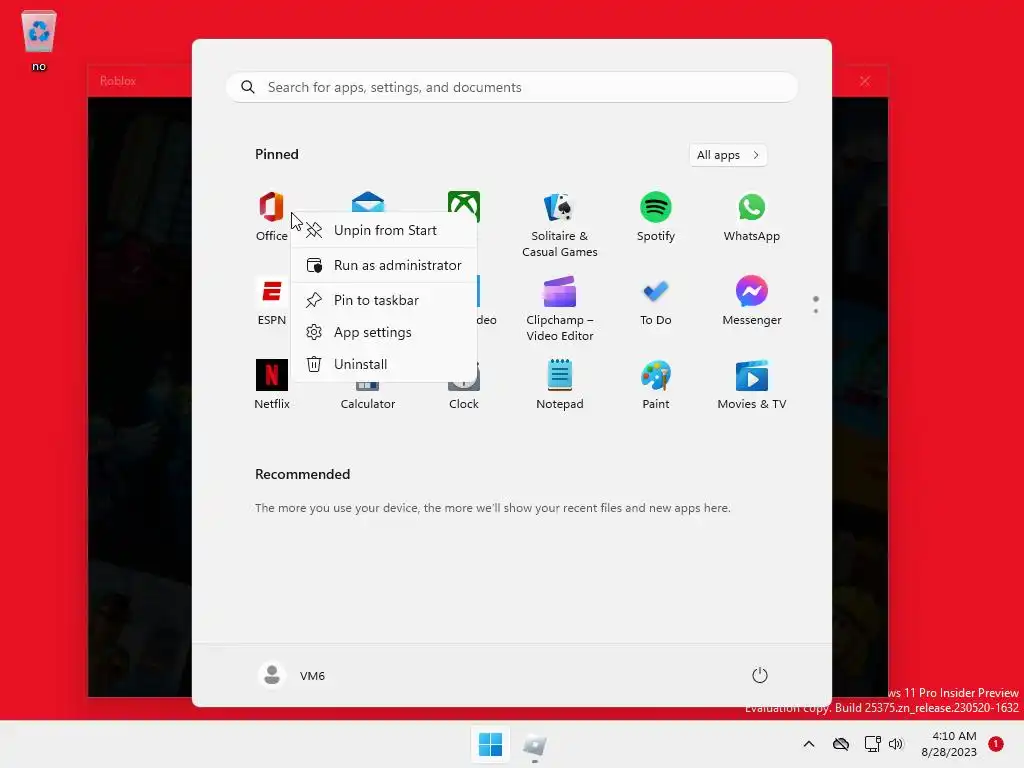Open the Paint app
Viewport: 1024px width, 768px height.
pyautogui.click(x=656, y=385)
